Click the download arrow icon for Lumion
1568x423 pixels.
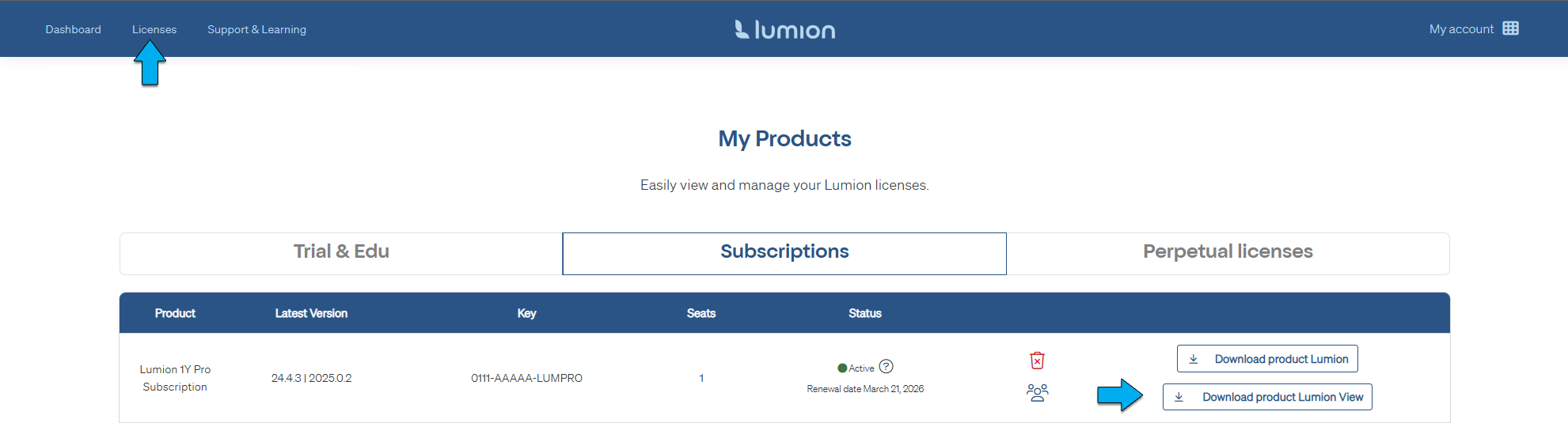1194,359
